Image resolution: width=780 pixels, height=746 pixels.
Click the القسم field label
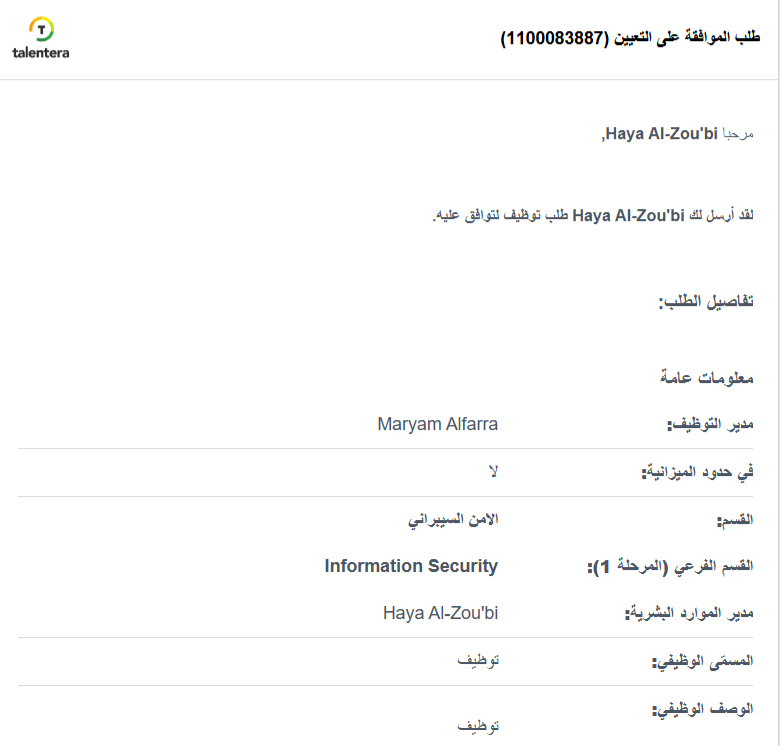pos(735,520)
